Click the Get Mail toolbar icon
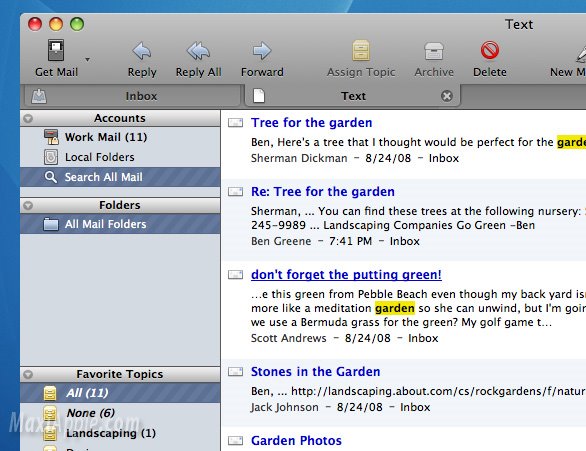 [x=56, y=50]
